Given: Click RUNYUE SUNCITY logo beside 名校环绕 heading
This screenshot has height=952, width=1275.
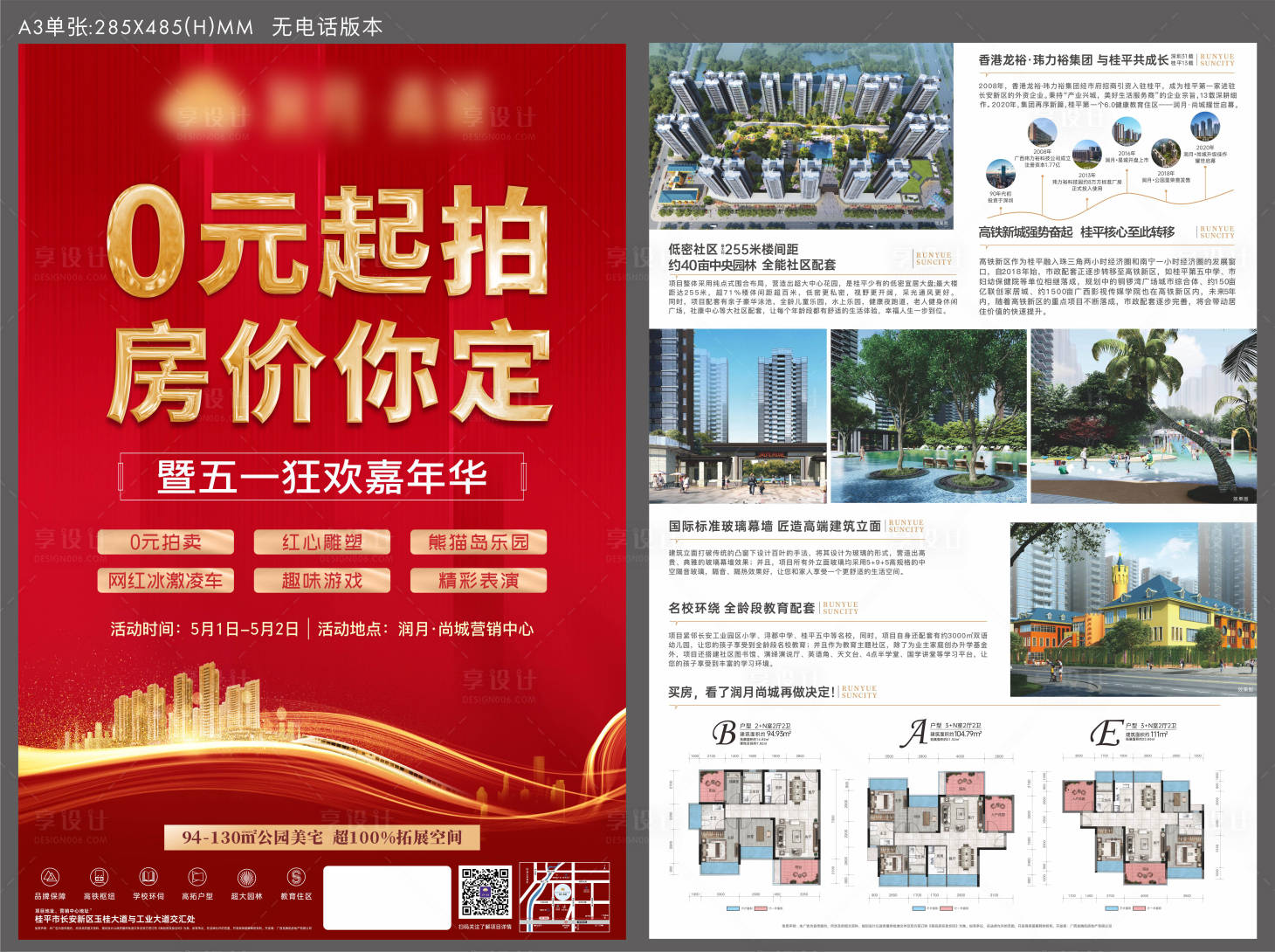Looking at the screenshot, I should pos(840,608).
